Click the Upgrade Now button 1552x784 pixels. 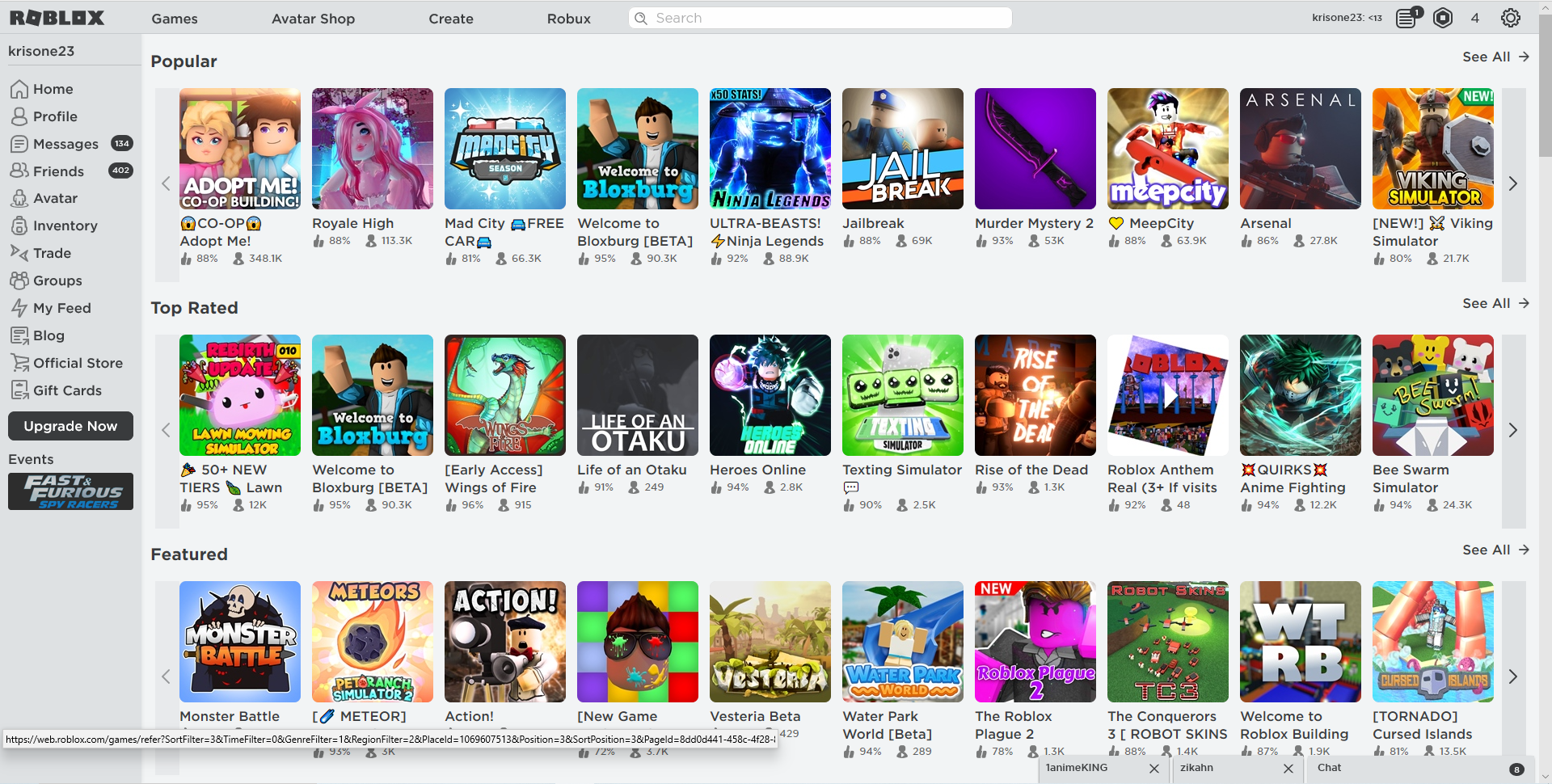click(70, 426)
